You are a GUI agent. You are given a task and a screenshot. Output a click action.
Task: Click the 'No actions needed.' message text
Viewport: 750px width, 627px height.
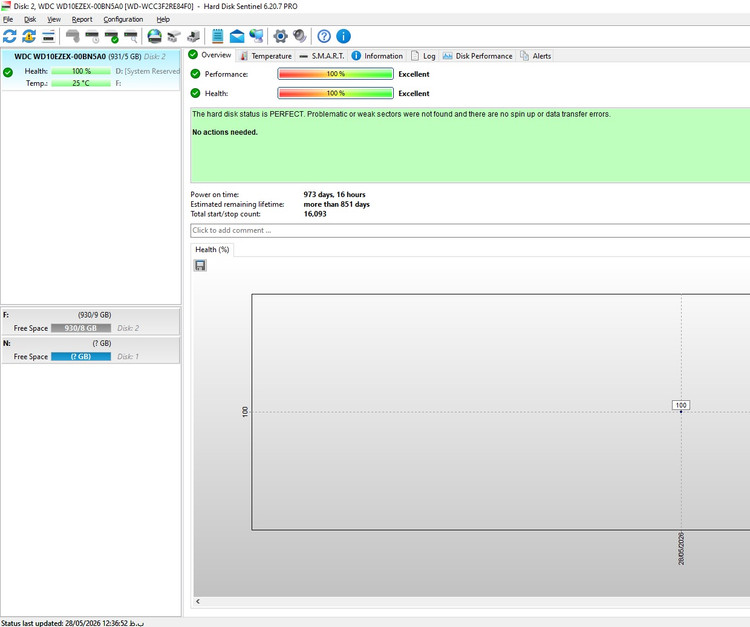(x=225, y=132)
